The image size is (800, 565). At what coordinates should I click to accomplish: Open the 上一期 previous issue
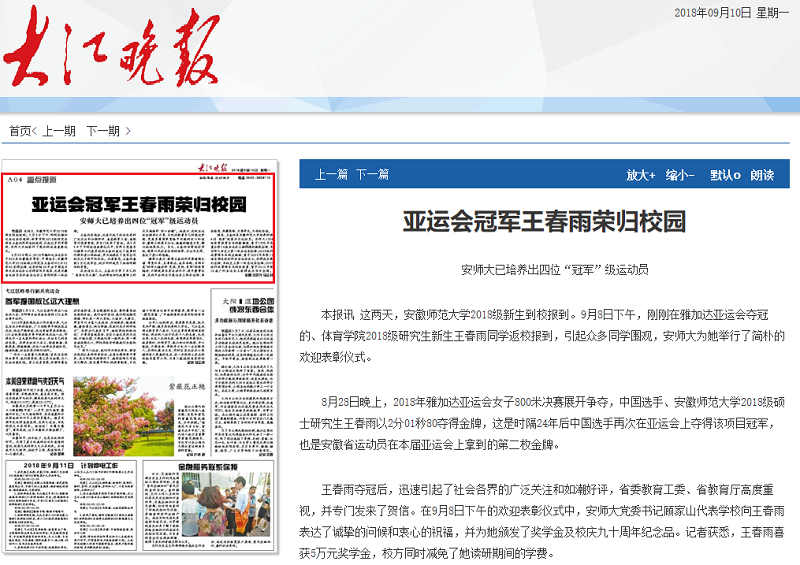coord(59,131)
